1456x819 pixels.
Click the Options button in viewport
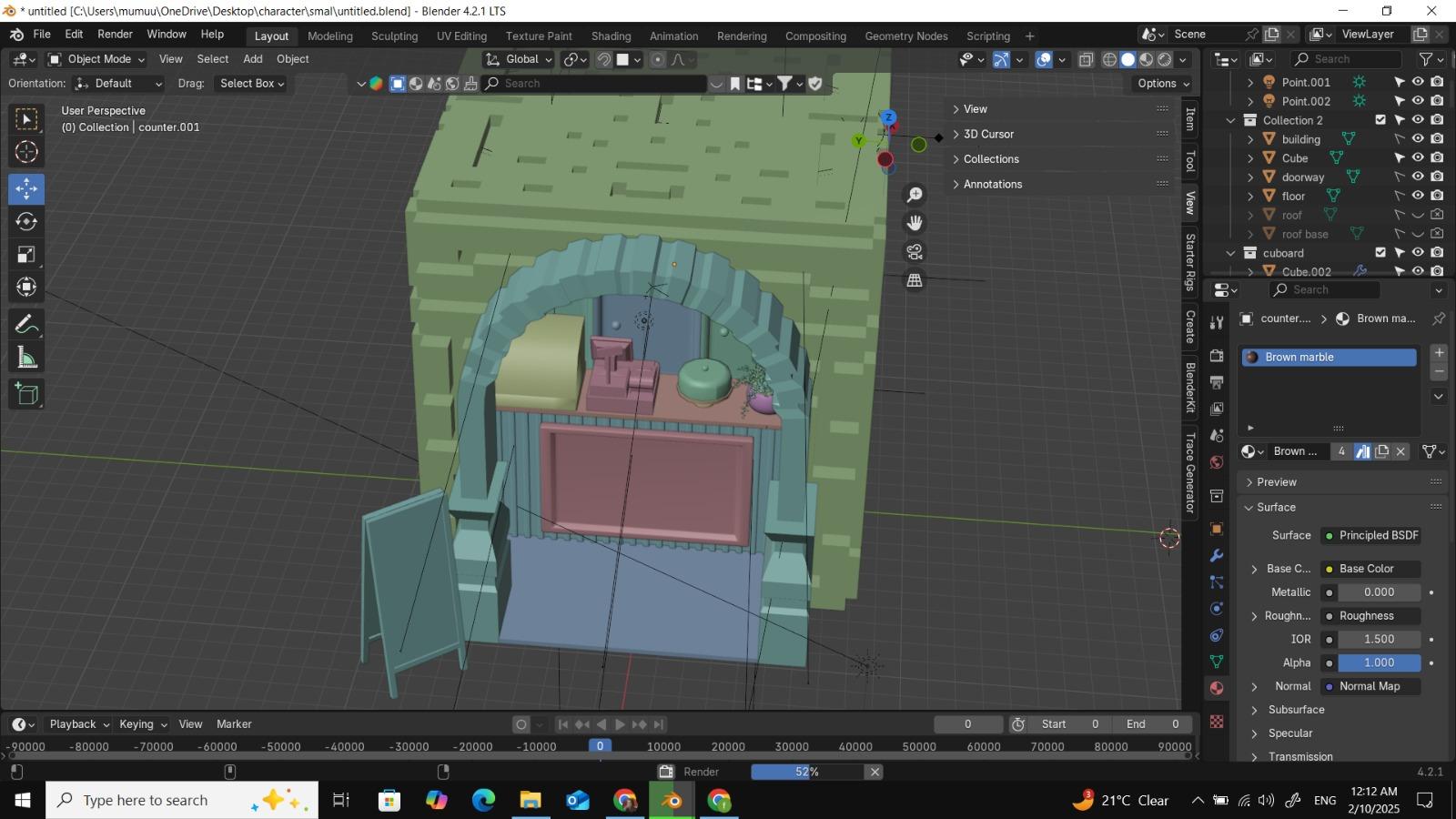click(x=1163, y=83)
